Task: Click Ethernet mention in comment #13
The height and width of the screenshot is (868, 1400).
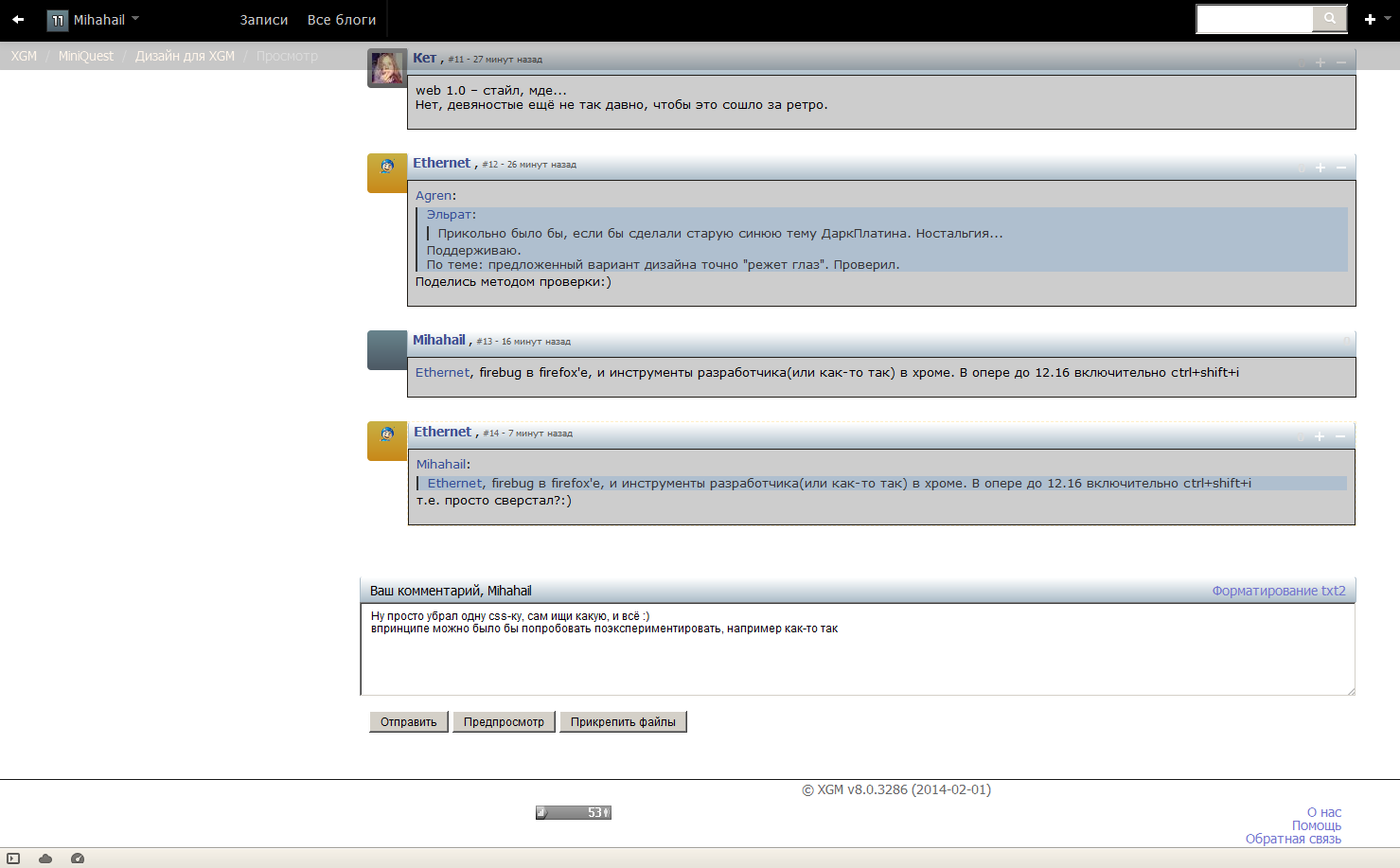Action: click(442, 373)
